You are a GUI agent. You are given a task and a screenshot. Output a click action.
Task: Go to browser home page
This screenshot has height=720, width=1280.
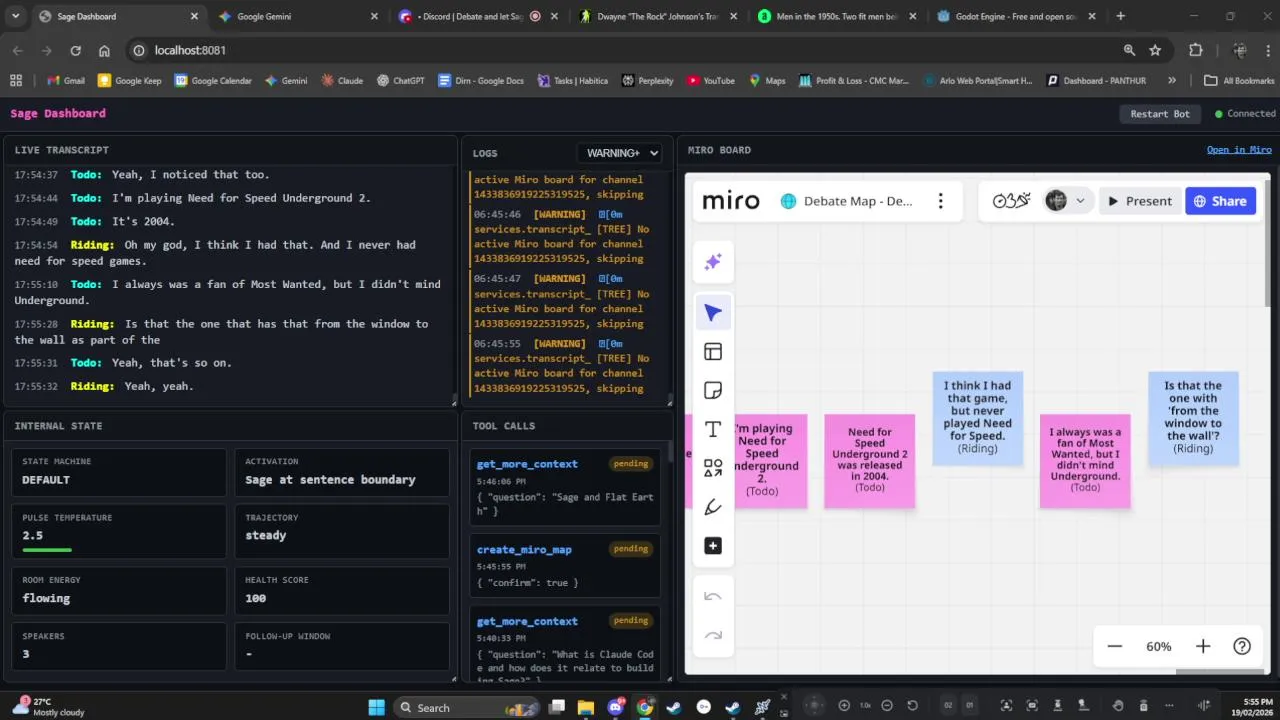(104, 50)
